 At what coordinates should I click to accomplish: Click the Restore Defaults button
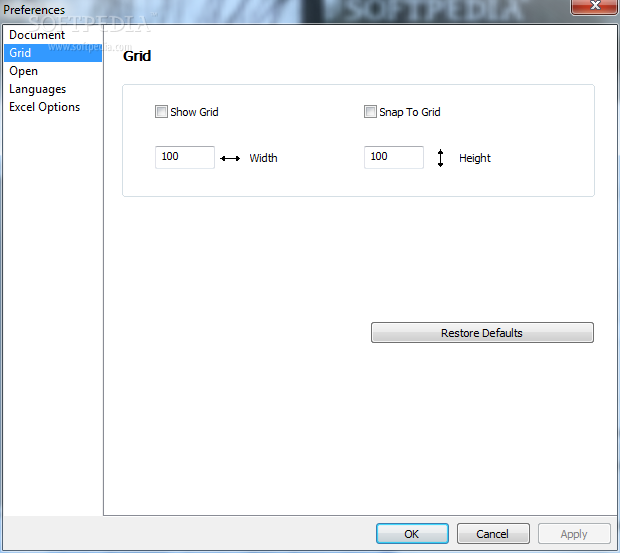coord(482,333)
